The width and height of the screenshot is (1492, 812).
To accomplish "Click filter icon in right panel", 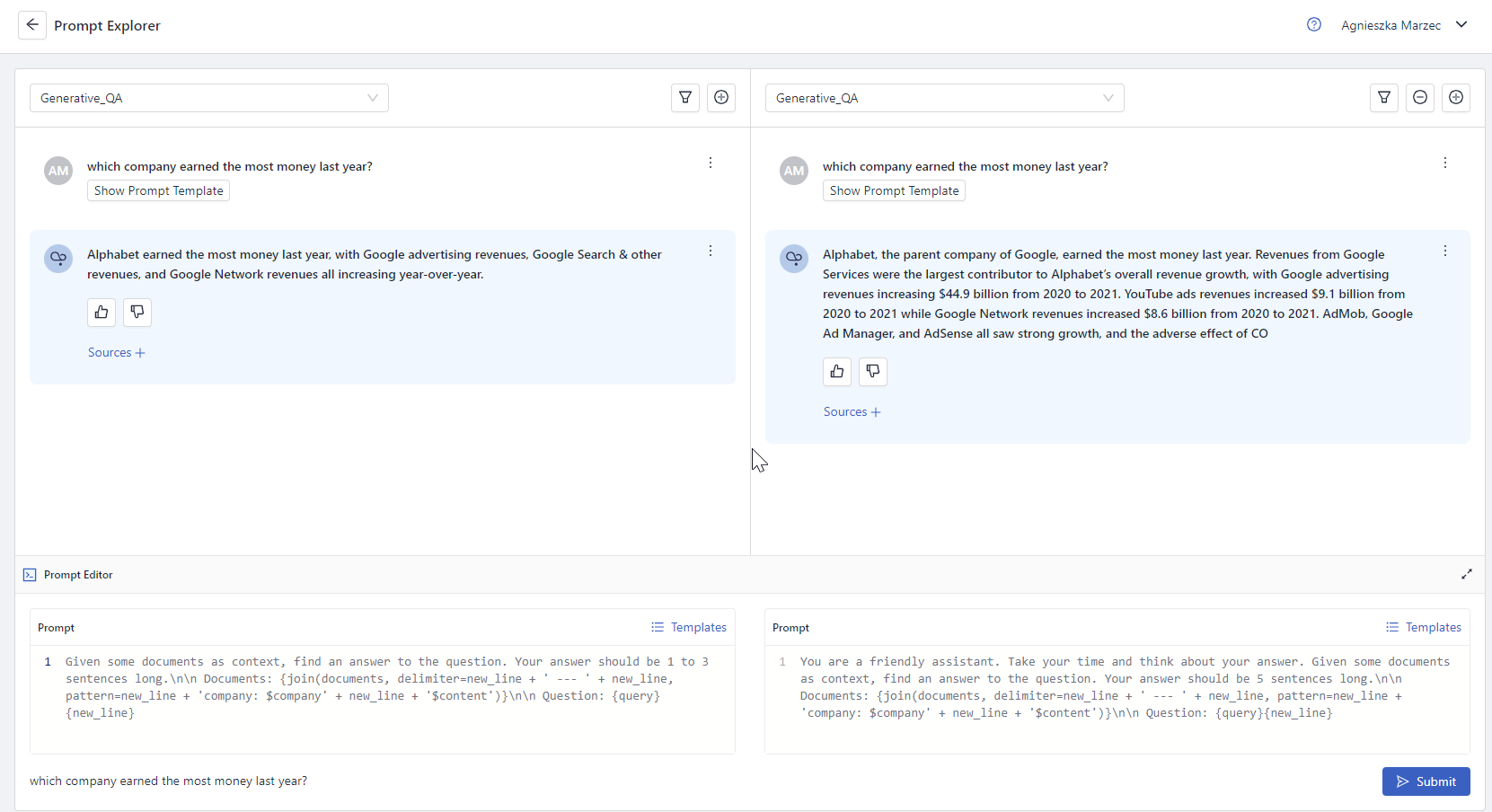I will pyautogui.click(x=1384, y=98).
